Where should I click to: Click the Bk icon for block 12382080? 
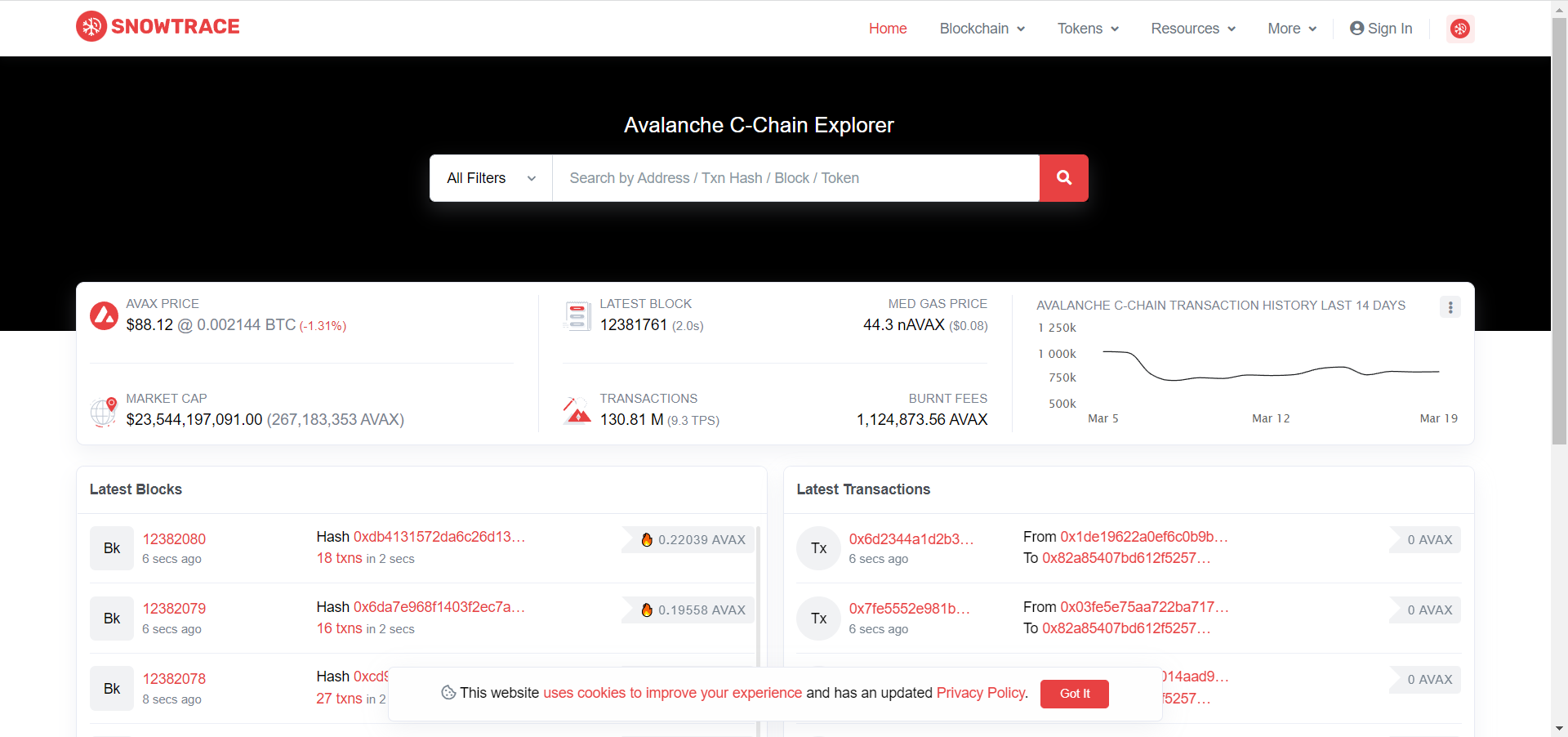click(112, 548)
